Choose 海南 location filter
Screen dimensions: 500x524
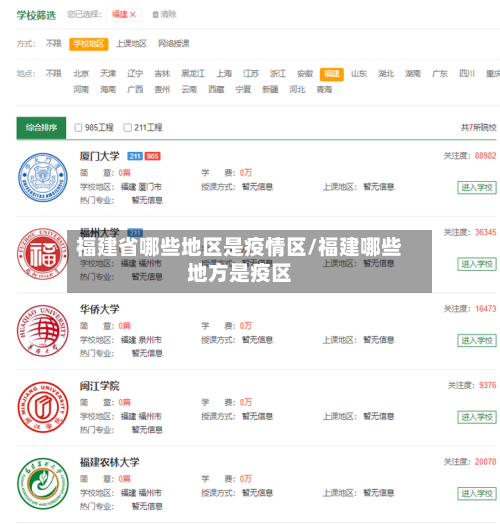click(x=108, y=89)
